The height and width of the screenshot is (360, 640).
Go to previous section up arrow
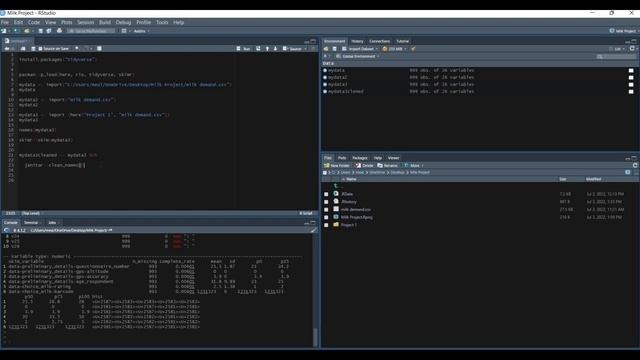pyautogui.click(x=267, y=49)
